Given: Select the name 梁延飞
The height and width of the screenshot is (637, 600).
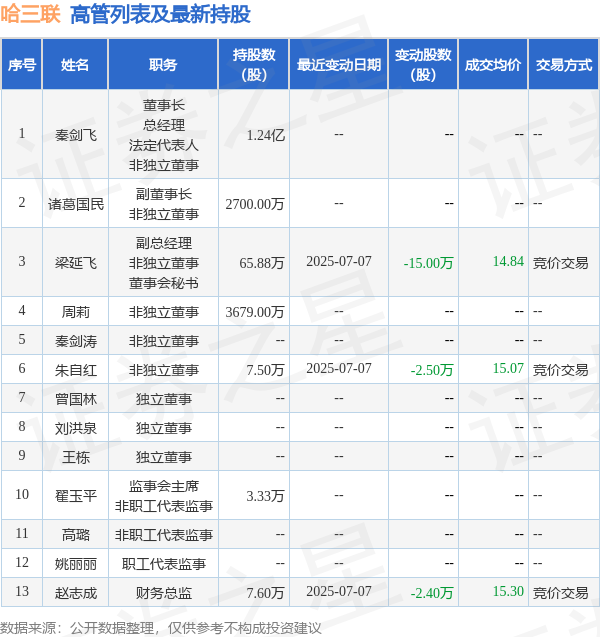Looking at the screenshot, I should 76,263.
